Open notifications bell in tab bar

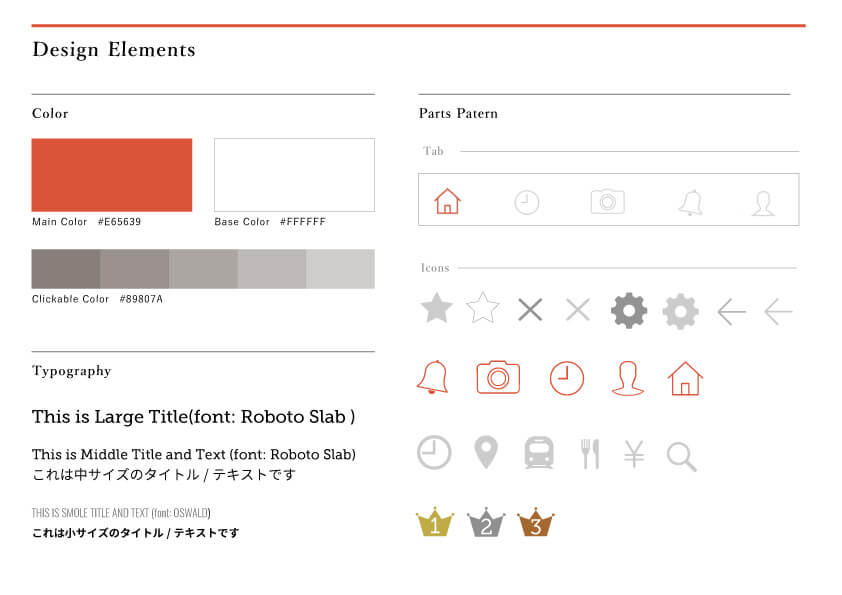(691, 202)
